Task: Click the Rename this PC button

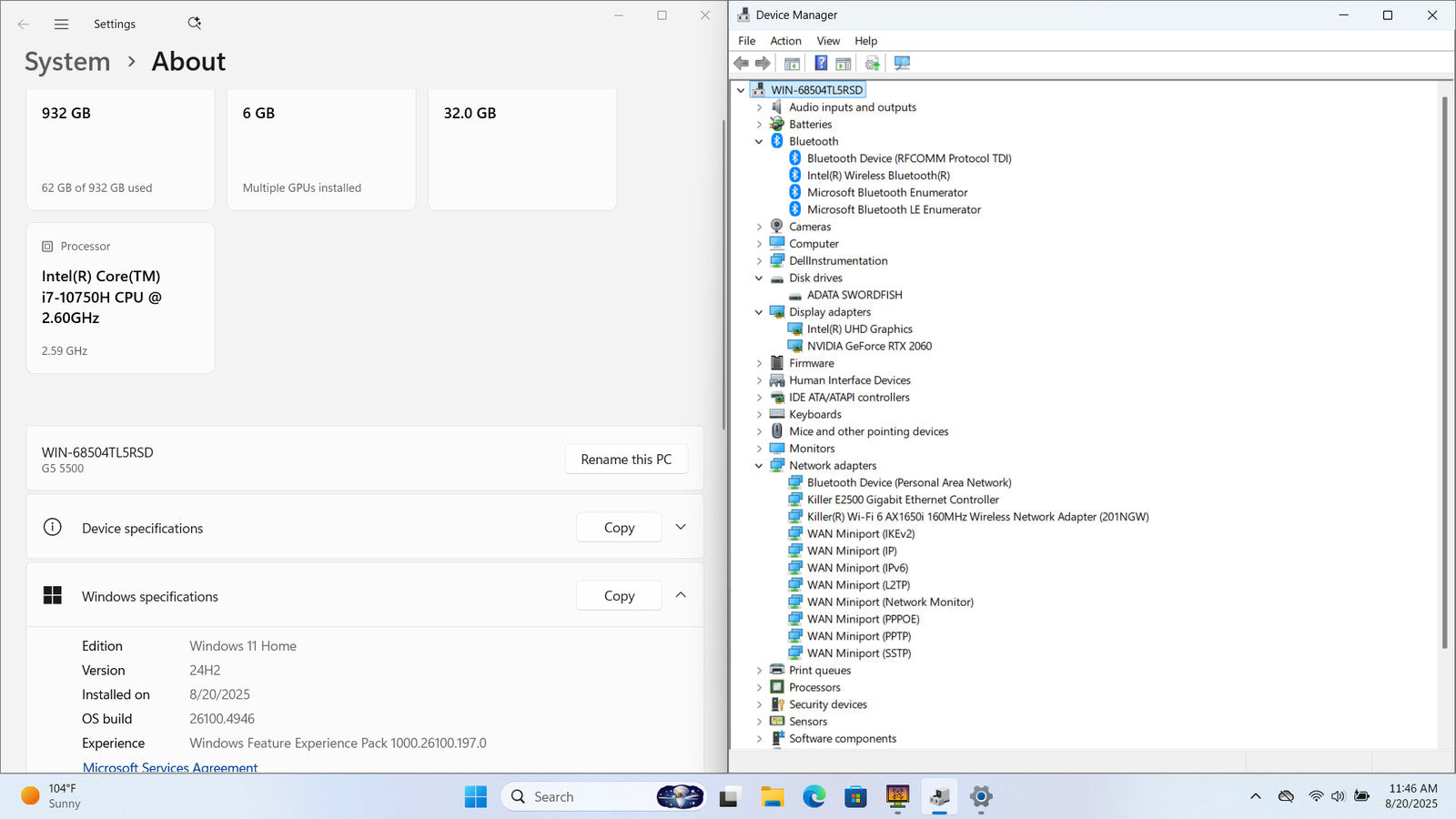Action: (x=626, y=460)
